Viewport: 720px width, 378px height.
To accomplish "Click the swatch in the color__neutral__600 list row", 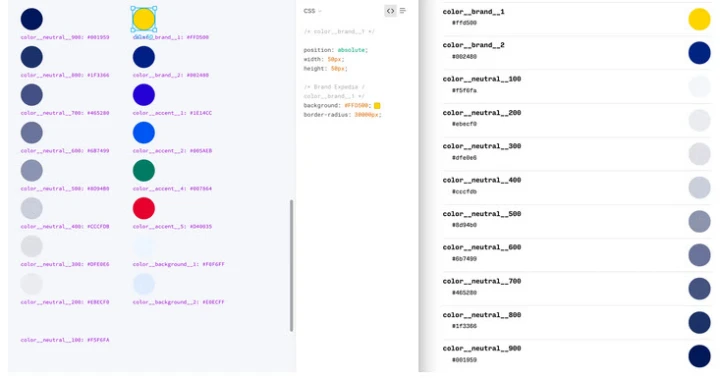I will coord(699,255).
